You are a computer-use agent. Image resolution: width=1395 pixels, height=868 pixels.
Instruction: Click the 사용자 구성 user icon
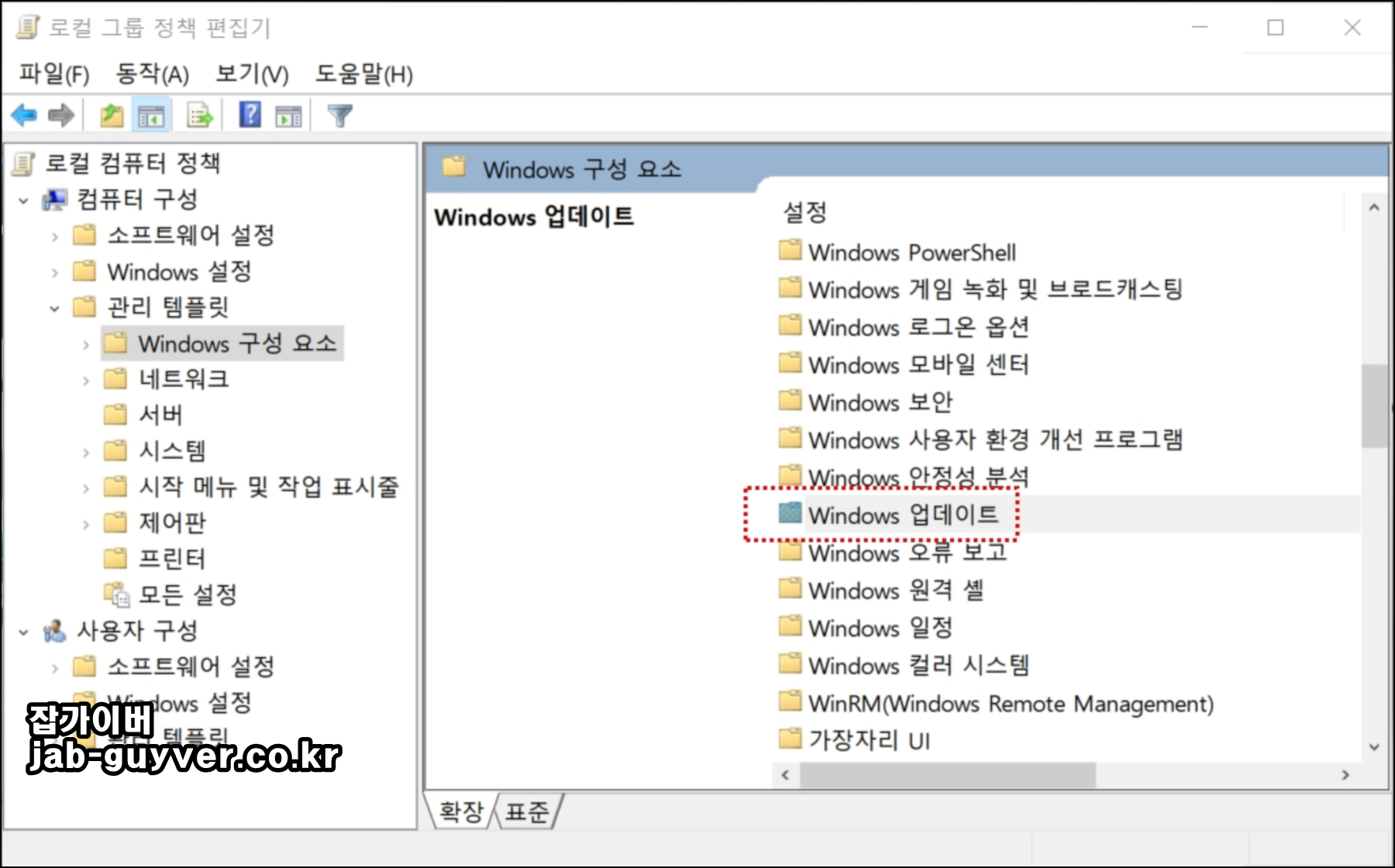(x=55, y=631)
